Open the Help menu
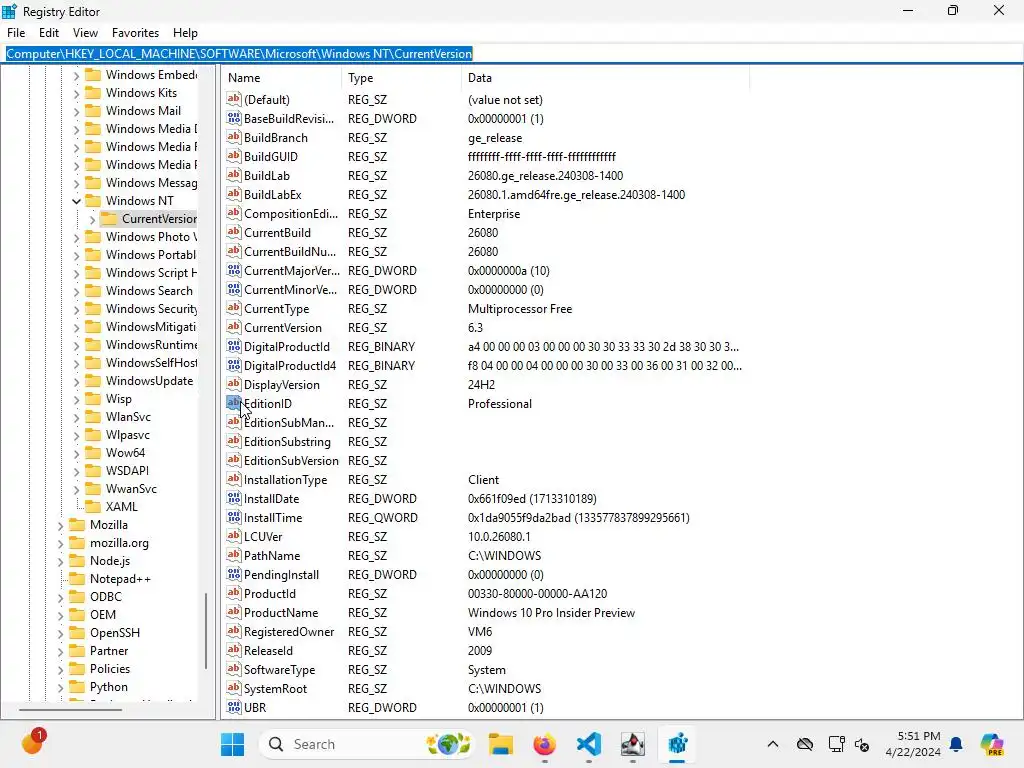 [x=185, y=33]
